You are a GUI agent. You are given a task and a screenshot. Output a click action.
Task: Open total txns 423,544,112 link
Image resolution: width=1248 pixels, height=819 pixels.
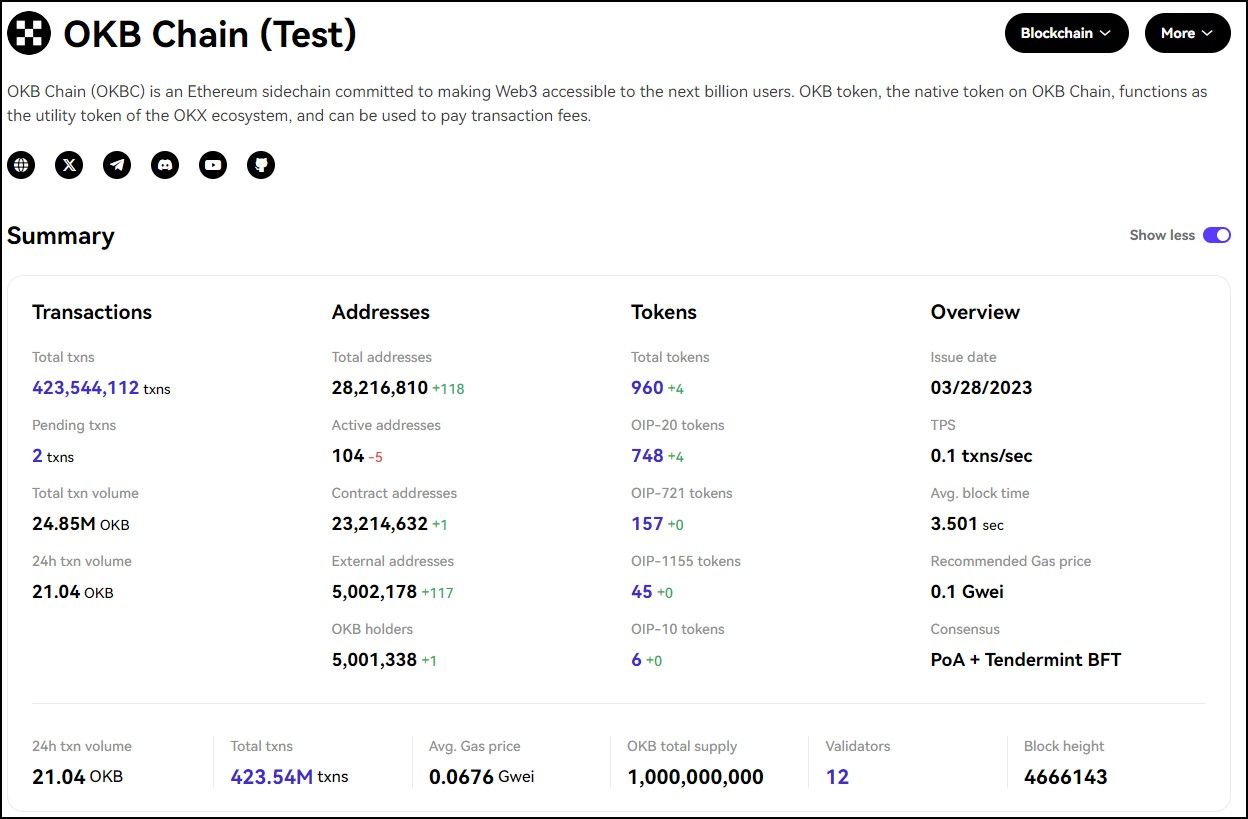[85, 388]
